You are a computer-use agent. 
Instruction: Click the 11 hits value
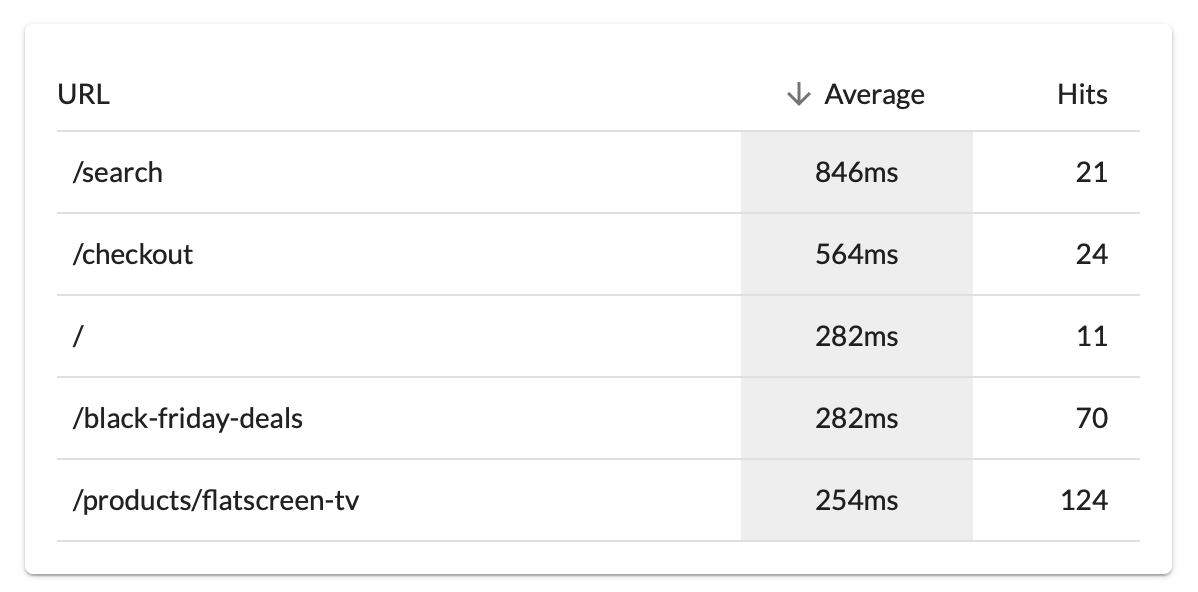tap(1092, 336)
